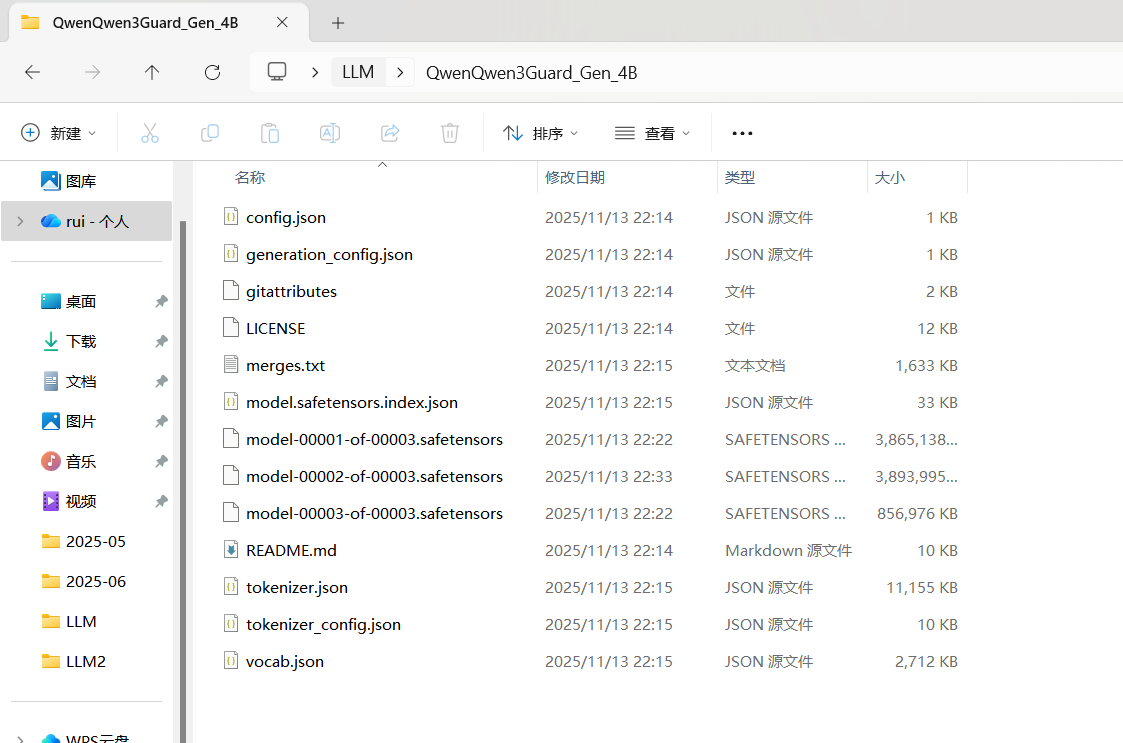The width and height of the screenshot is (1123, 743).
Task: Unpin 音乐 using its pin icon
Action: point(161,461)
